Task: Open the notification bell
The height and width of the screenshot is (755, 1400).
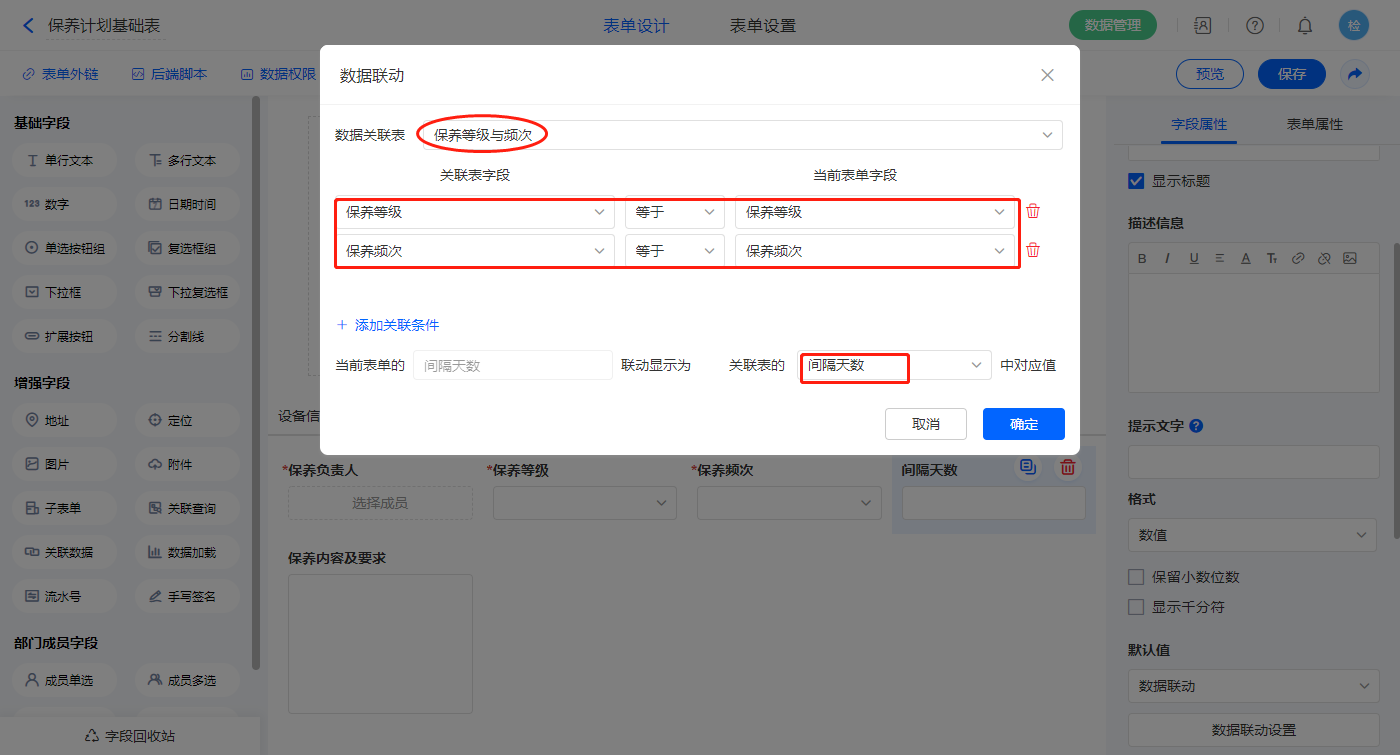Action: [x=1305, y=26]
